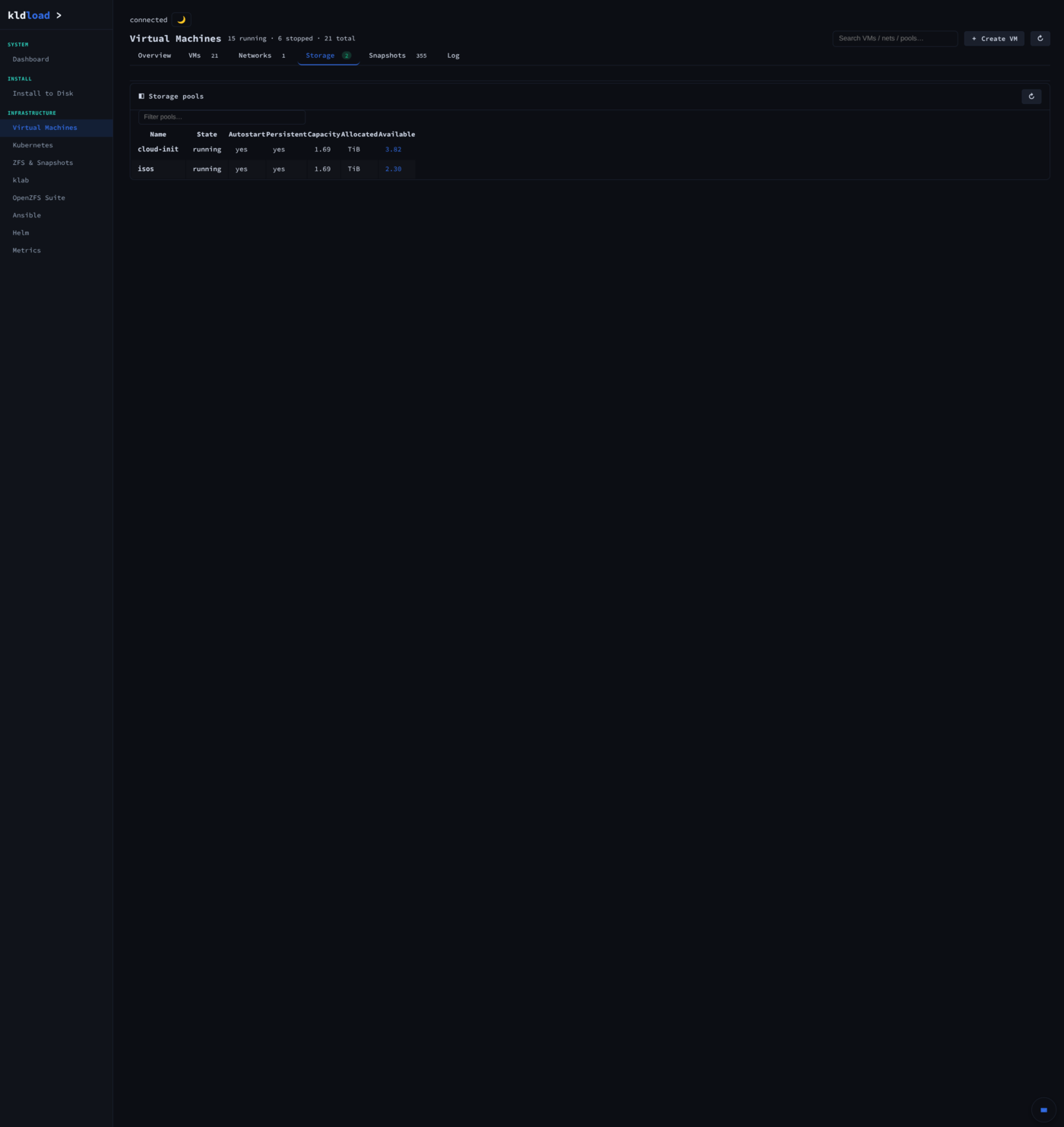Click running state of cloud-init
1064x1127 pixels.
coord(207,150)
